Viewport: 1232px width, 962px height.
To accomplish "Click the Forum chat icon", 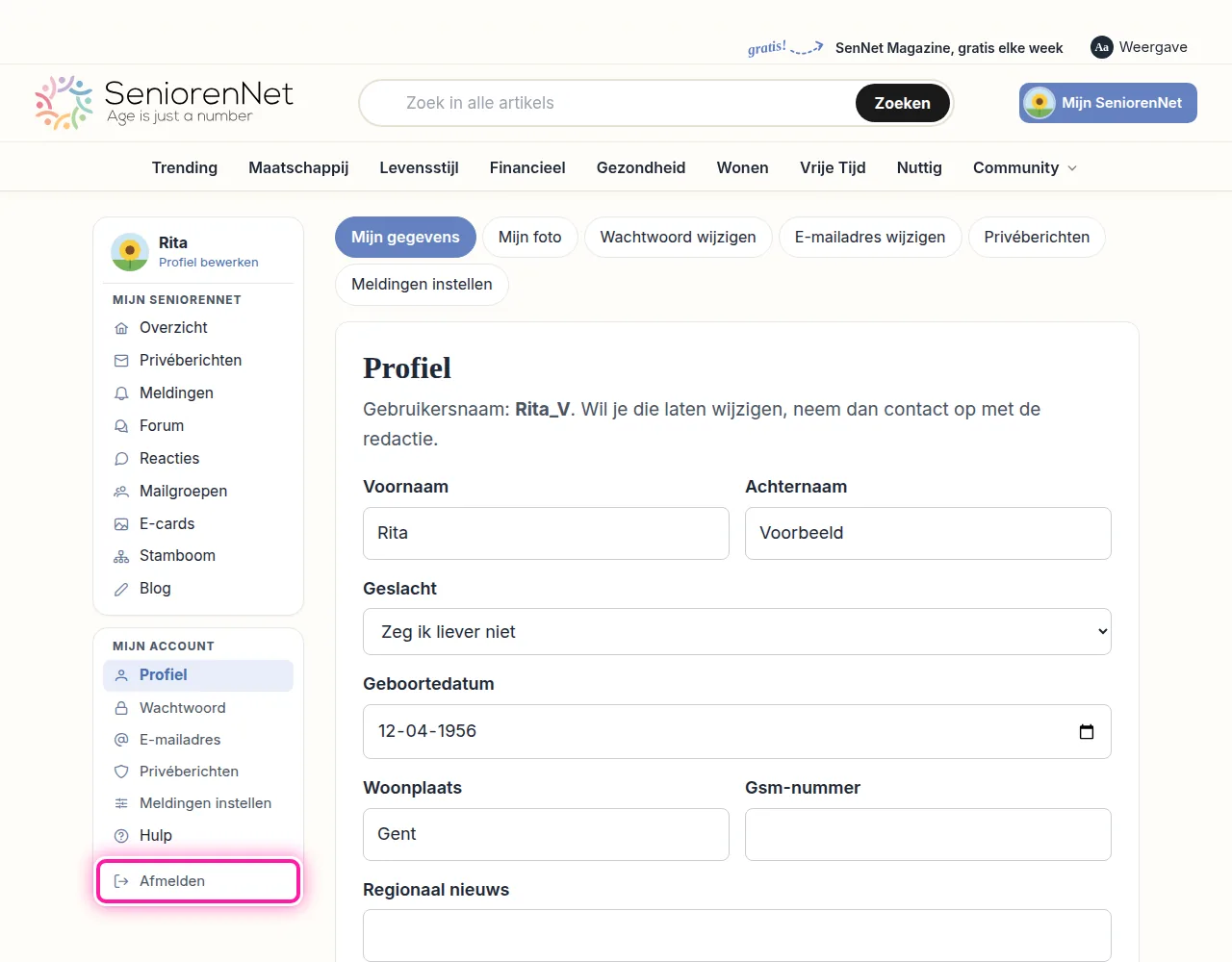I will tap(121, 426).
